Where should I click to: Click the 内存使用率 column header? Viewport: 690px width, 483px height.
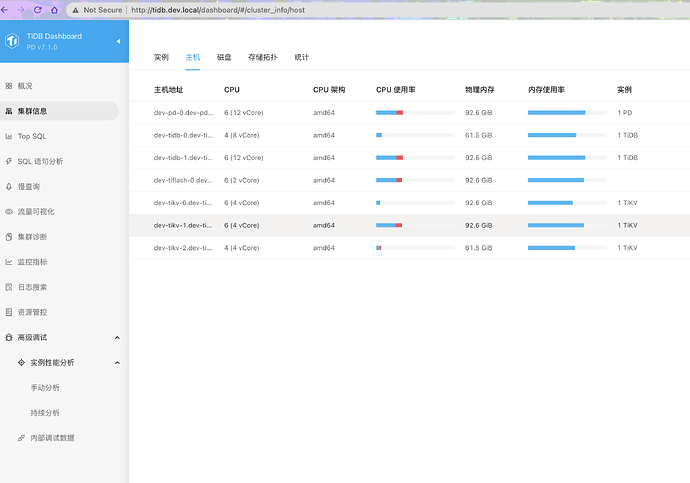coord(546,90)
